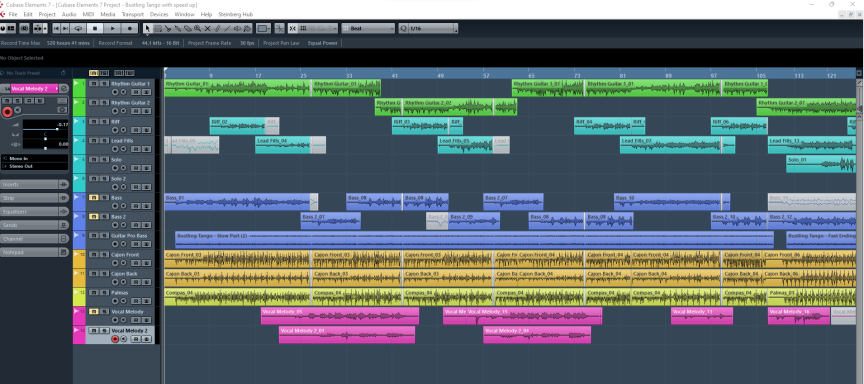Select the Zoom magnifier tool
This screenshot has height=384, width=864.
197,28
